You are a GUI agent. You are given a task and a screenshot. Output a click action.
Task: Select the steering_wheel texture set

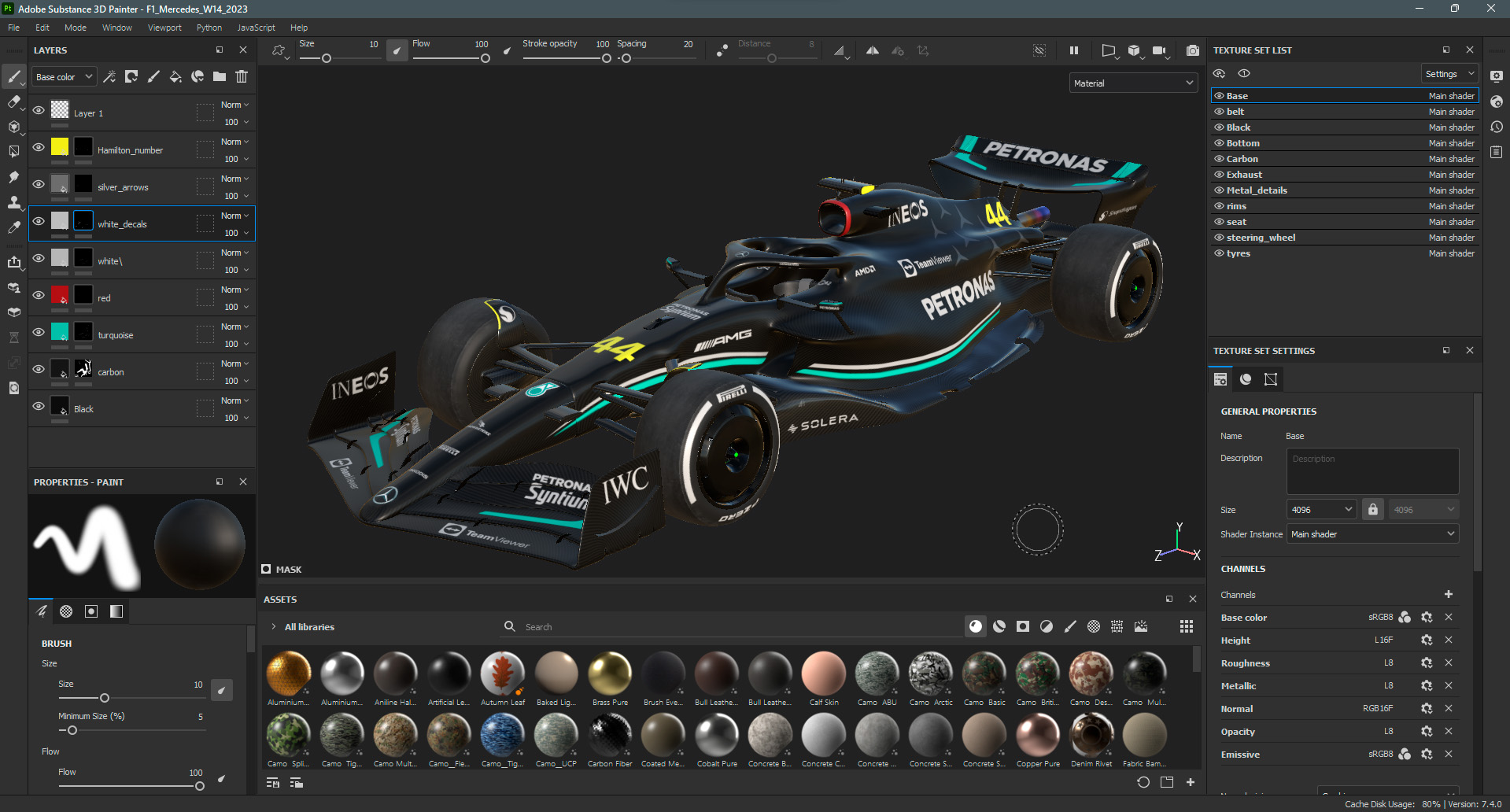click(x=1345, y=238)
